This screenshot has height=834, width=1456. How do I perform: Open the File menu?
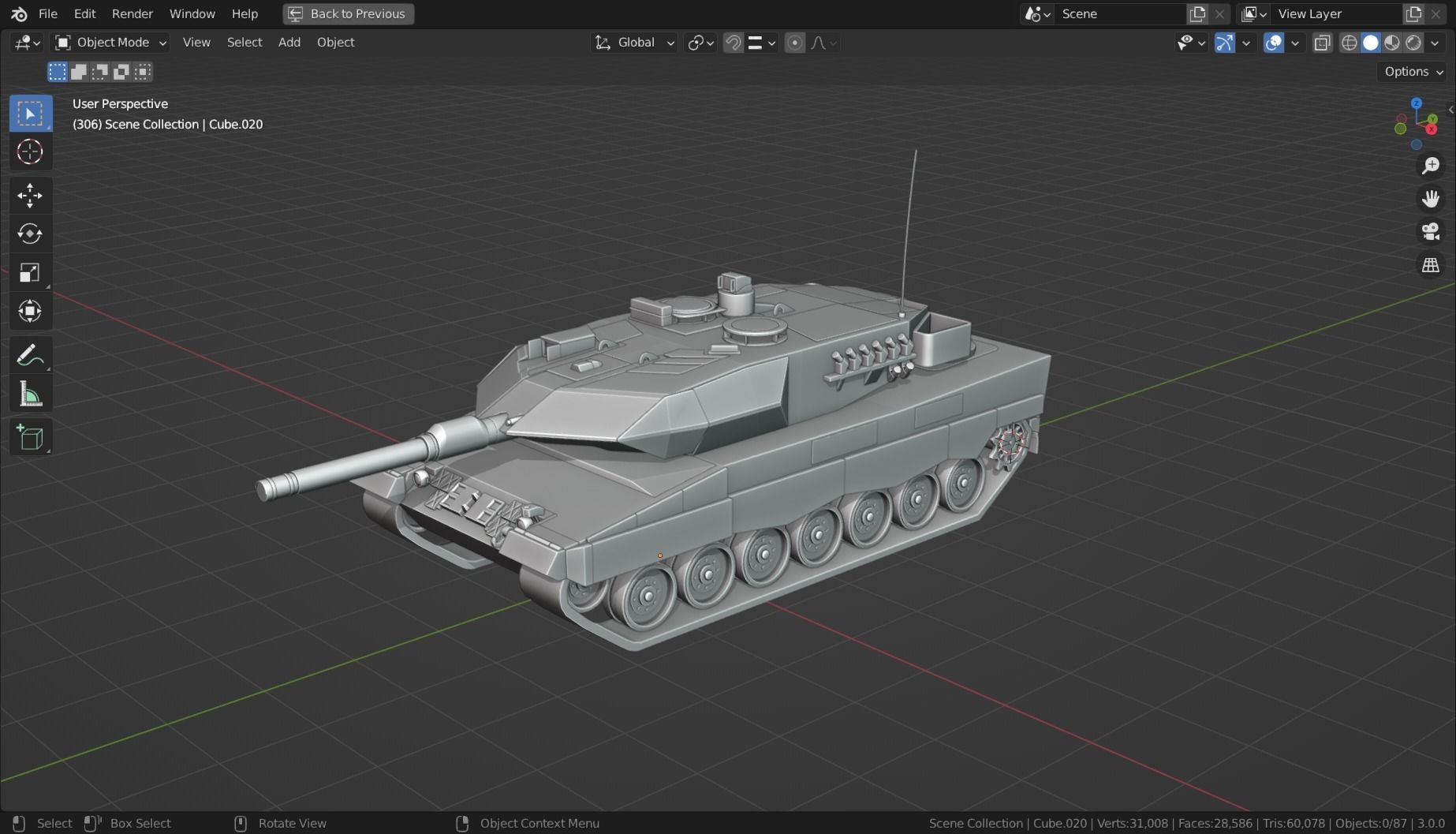(48, 13)
